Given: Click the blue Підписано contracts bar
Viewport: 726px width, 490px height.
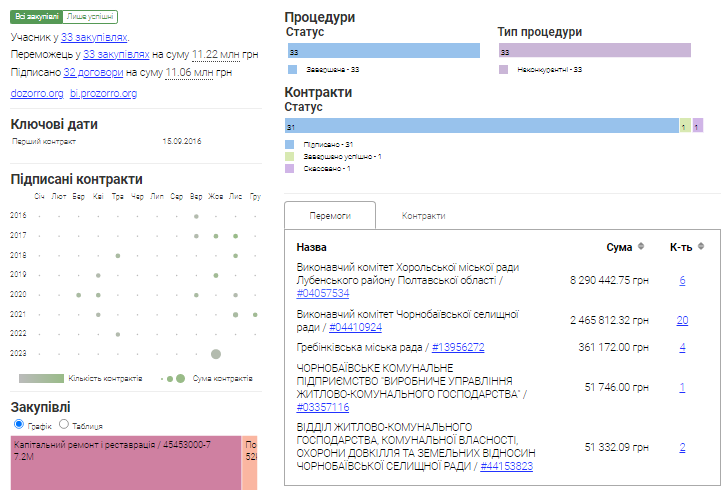Looking at the screenshot, I should [x=481, y=127].
